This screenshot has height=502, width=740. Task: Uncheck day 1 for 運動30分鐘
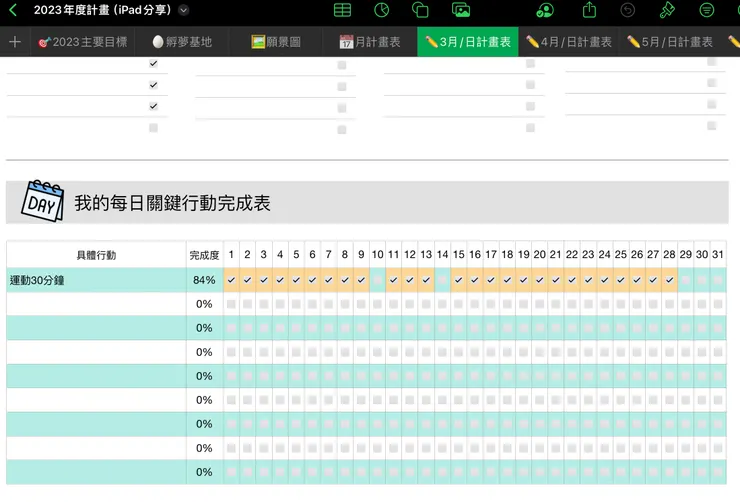[231, 280]
